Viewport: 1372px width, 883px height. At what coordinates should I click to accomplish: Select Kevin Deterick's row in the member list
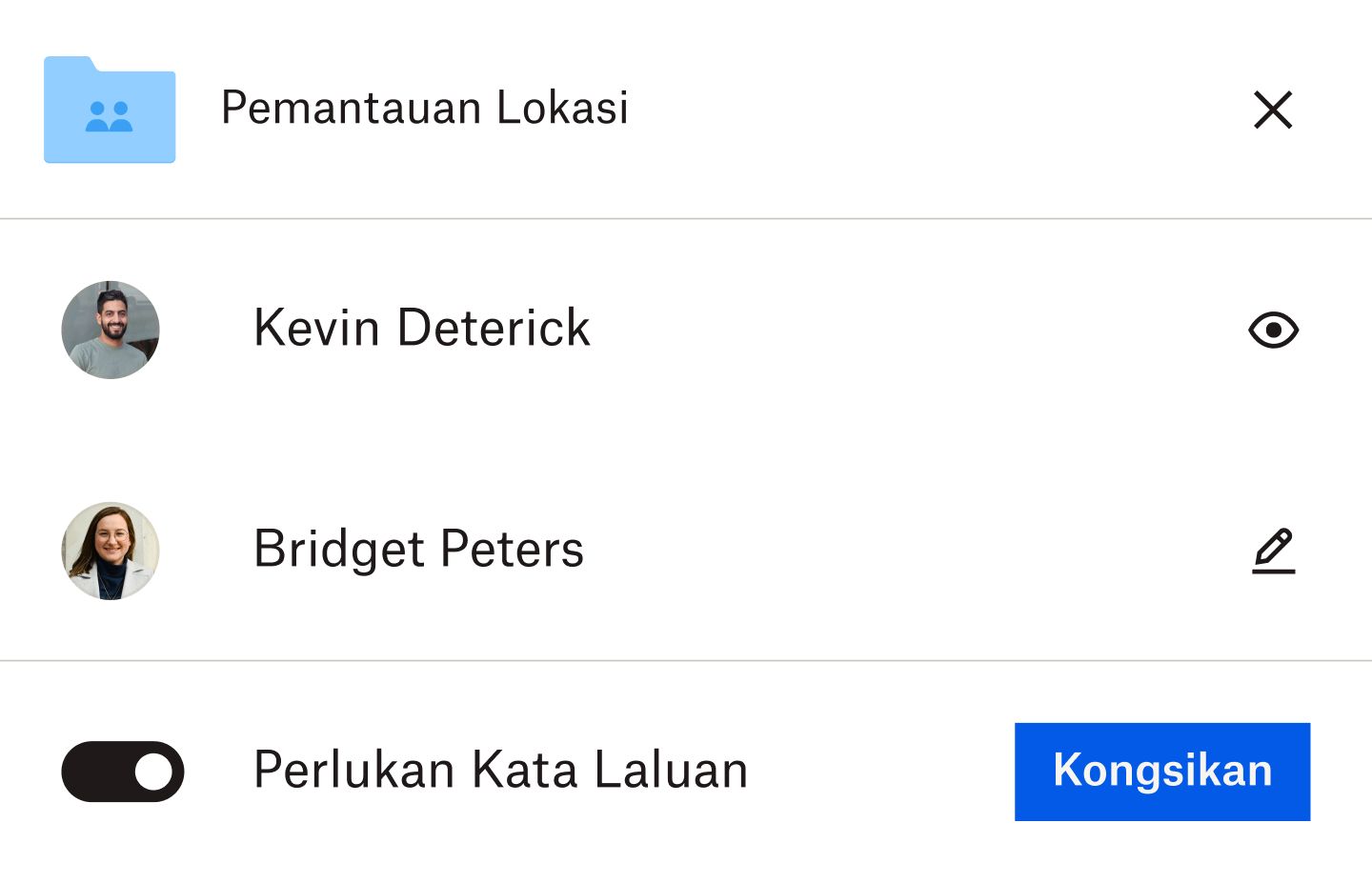[x=421, y=330]
